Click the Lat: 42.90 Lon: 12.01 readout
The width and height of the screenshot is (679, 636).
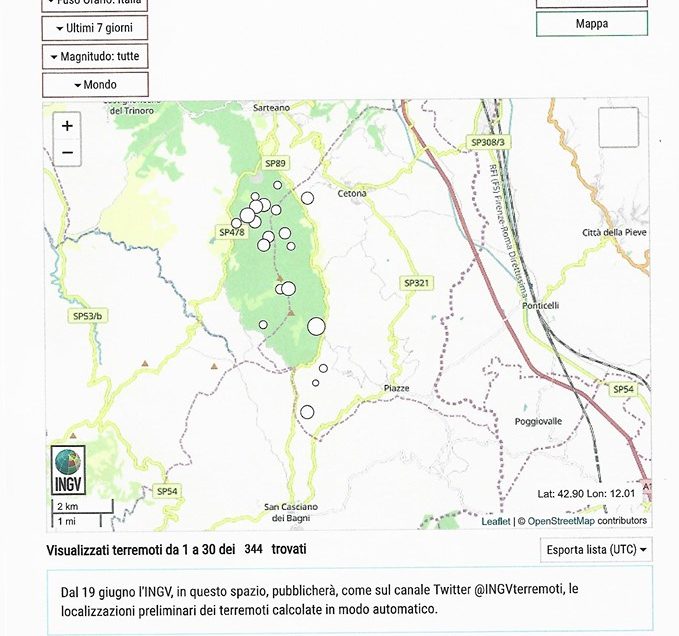click(586, 494)
